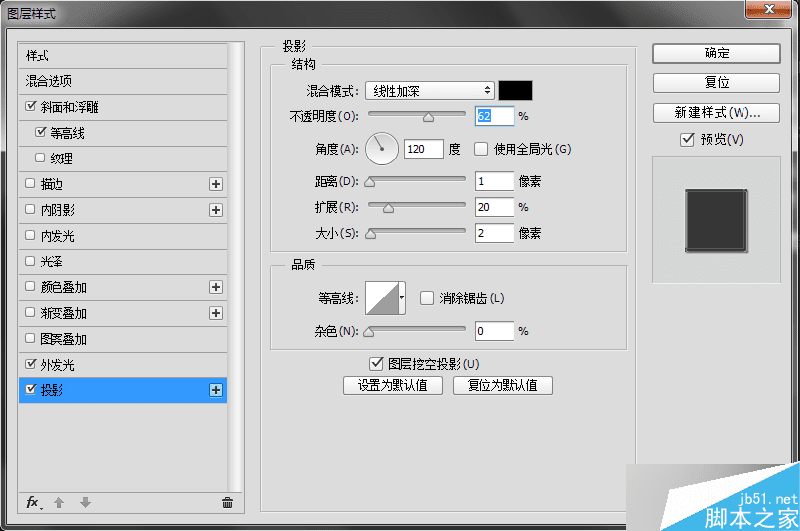800x531 pixels.
Task: Click the 等高线 contour thumbnail in 品质
Action: (x=382, y=298)
